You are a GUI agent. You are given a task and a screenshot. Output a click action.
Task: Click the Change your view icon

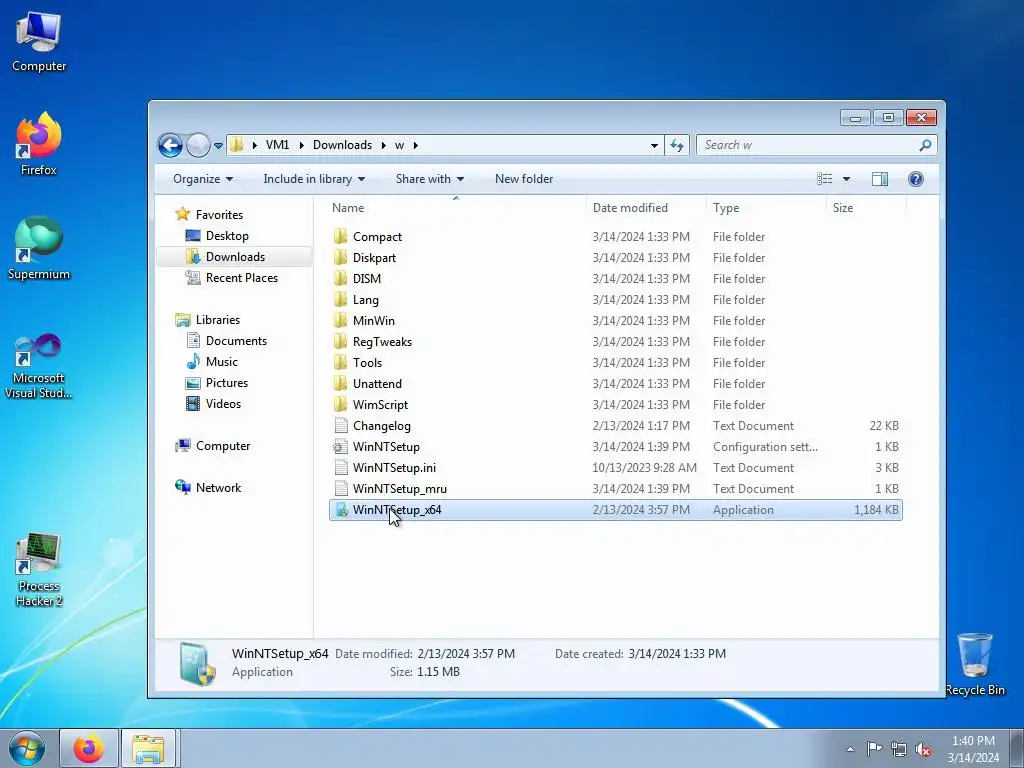point(825,179)
